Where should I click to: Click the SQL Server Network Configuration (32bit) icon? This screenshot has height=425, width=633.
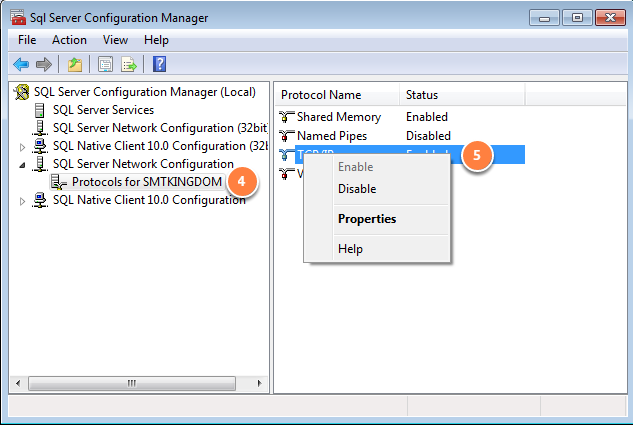click(40, 128)
